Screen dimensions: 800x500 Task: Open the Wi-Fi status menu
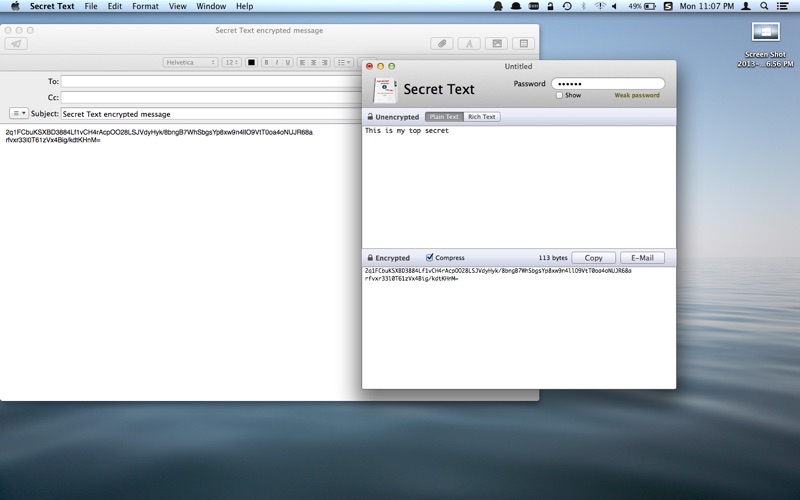coord(600,6)
